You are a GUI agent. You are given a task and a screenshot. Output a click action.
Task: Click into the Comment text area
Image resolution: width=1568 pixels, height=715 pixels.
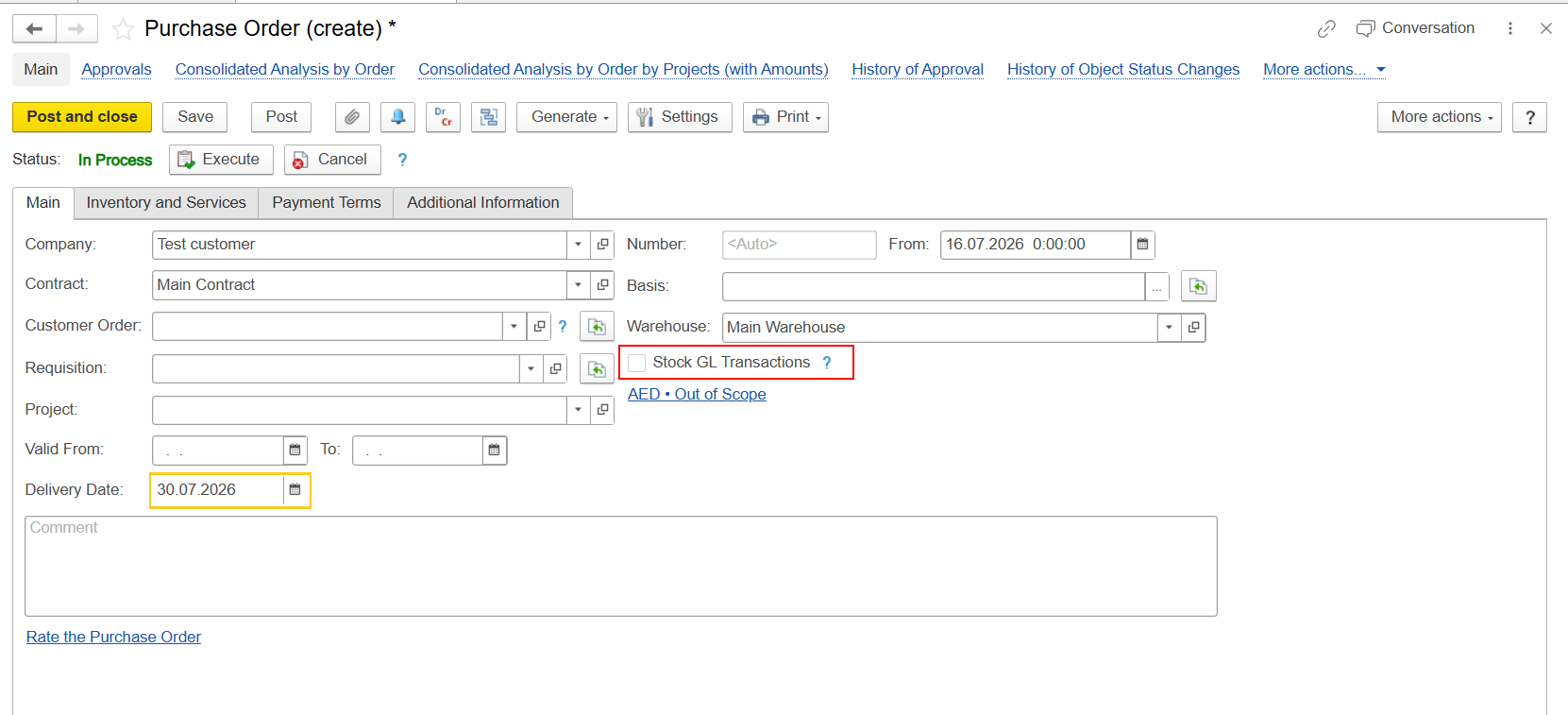(621, 567)
